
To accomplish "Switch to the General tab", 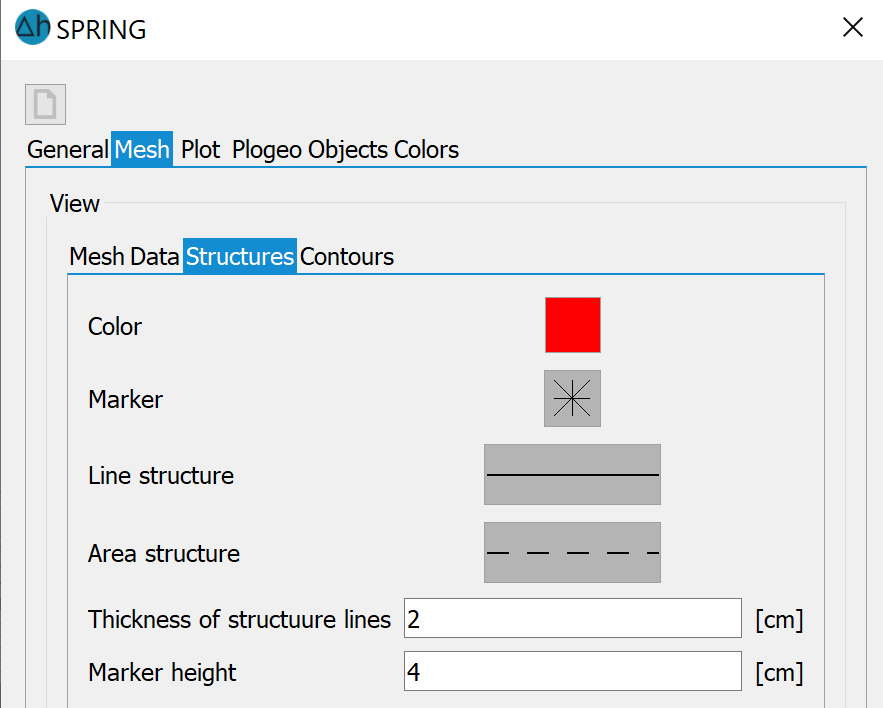I will (x=67, y=150).
